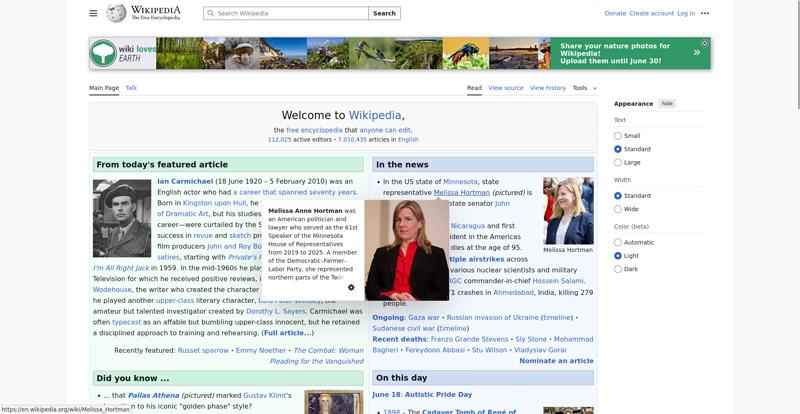Screen dimensions: 800x414
Task: Click the banner double-arrow icon
Action: point(696,53)
